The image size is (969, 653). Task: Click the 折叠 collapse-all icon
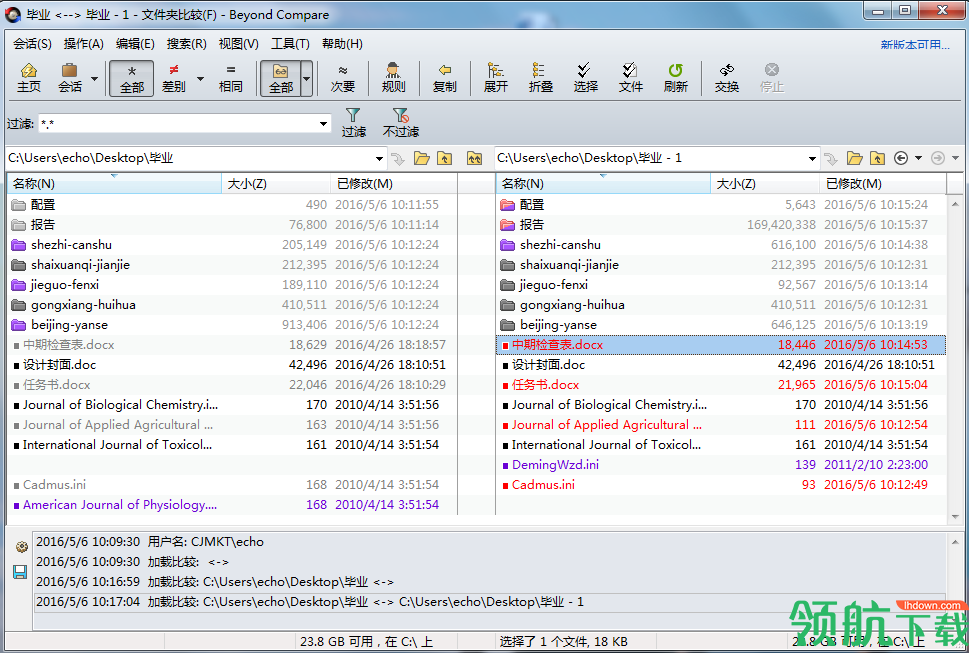click(x=540, y=78)
